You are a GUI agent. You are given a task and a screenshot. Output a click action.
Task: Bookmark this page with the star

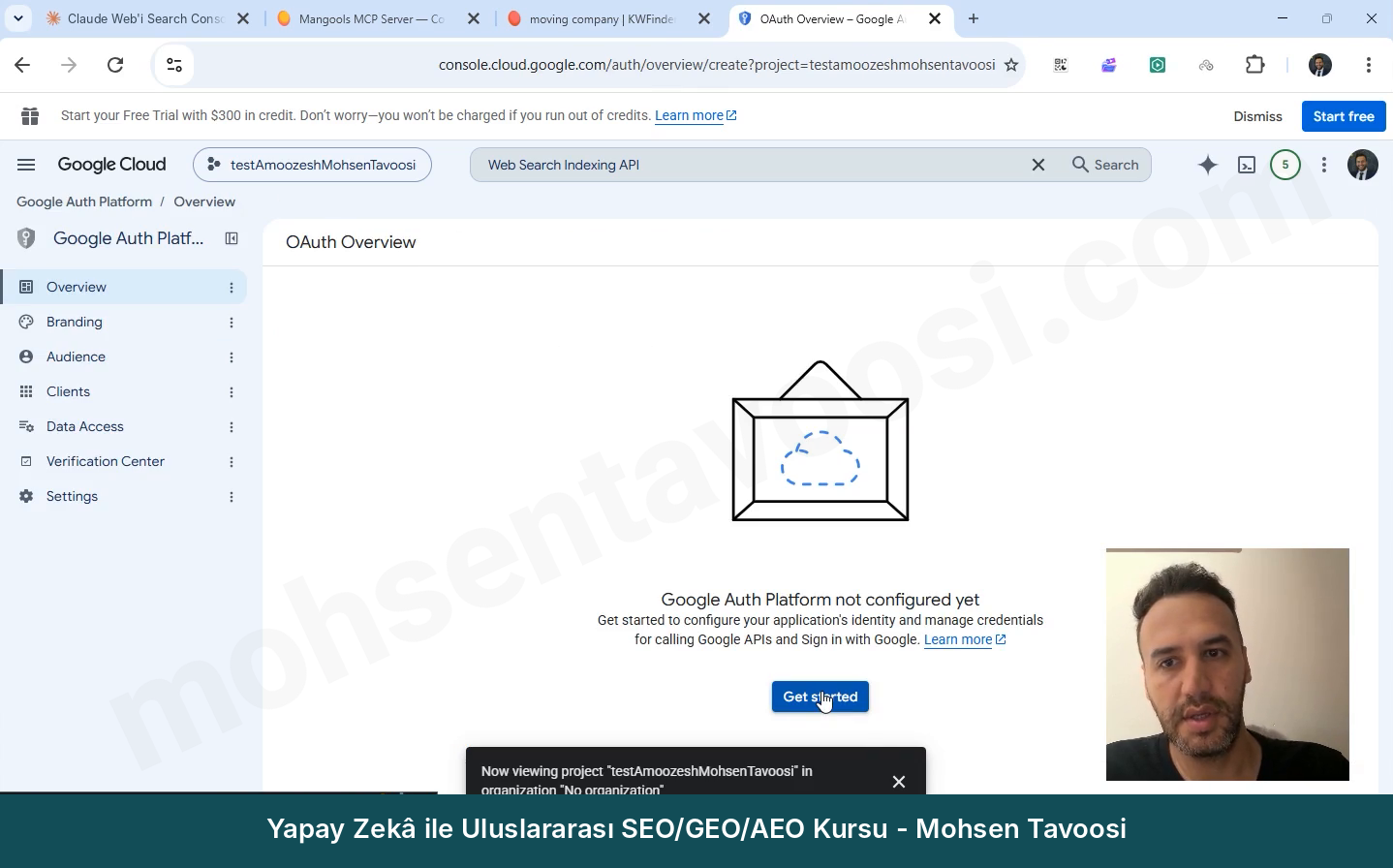(1011, 65)
